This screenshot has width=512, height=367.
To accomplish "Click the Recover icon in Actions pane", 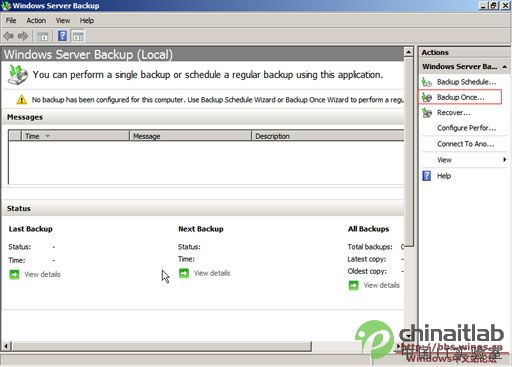I will [427, 113].
